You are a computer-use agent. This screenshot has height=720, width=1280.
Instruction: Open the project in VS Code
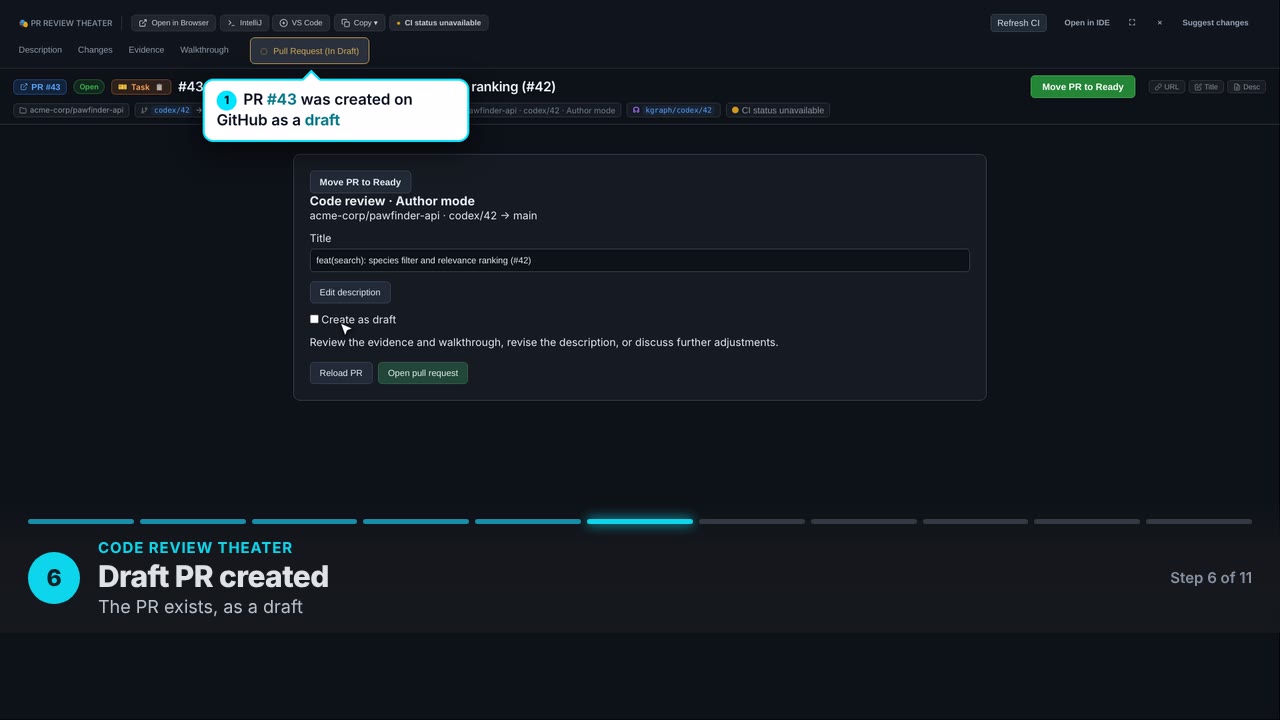pos(300,22)
